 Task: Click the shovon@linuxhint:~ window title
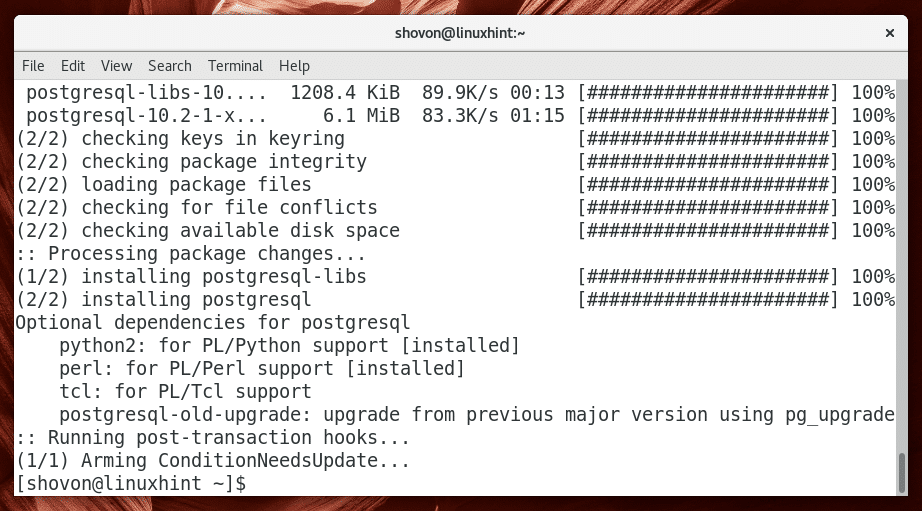461,33
